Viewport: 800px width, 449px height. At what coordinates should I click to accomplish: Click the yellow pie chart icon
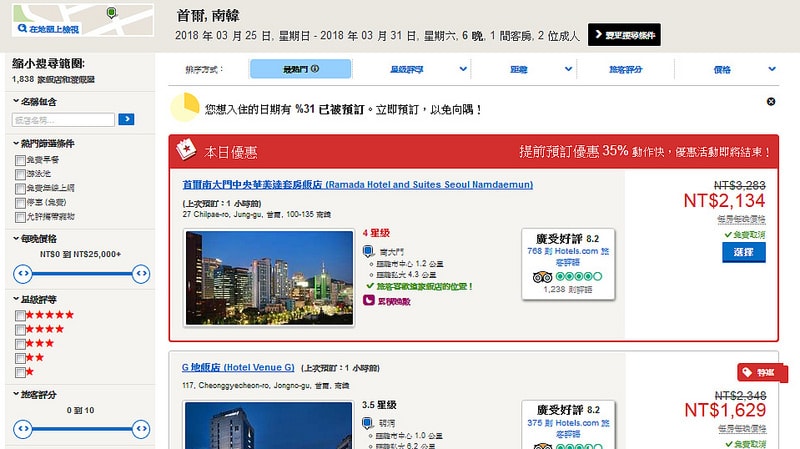click(x=185, y=107)
